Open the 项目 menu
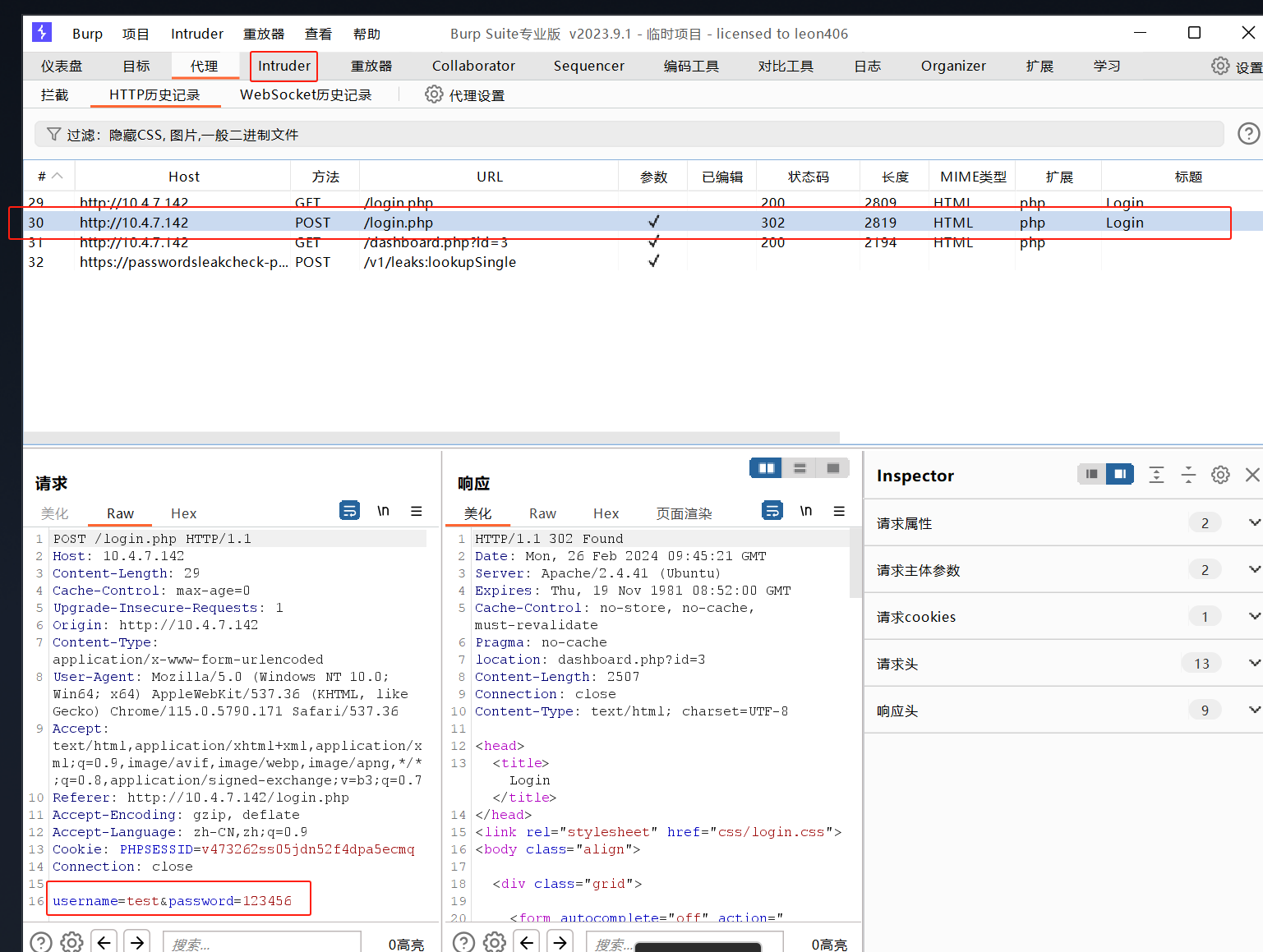This screenshot has height=952, width=1263. click(136, 34)
